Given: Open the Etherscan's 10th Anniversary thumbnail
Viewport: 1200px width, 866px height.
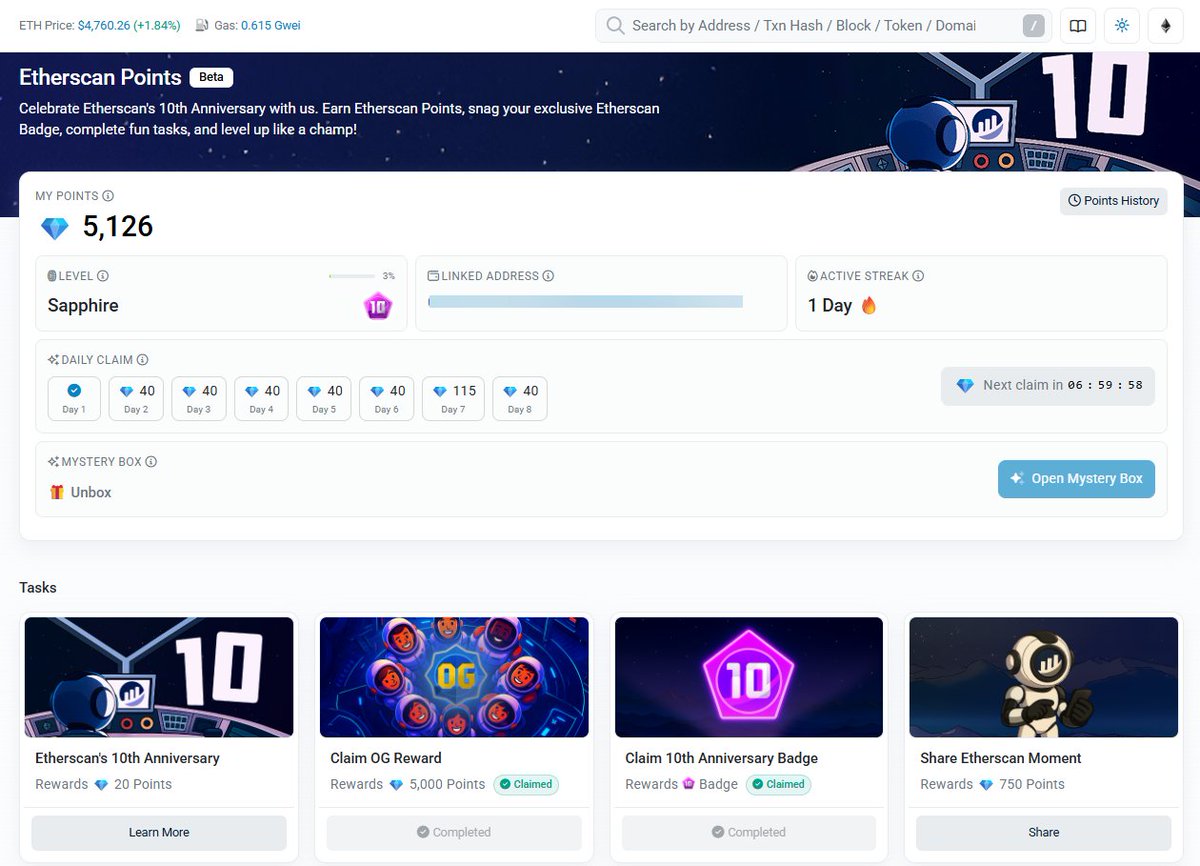Looking at the screenshot, I should click(159, 677).
